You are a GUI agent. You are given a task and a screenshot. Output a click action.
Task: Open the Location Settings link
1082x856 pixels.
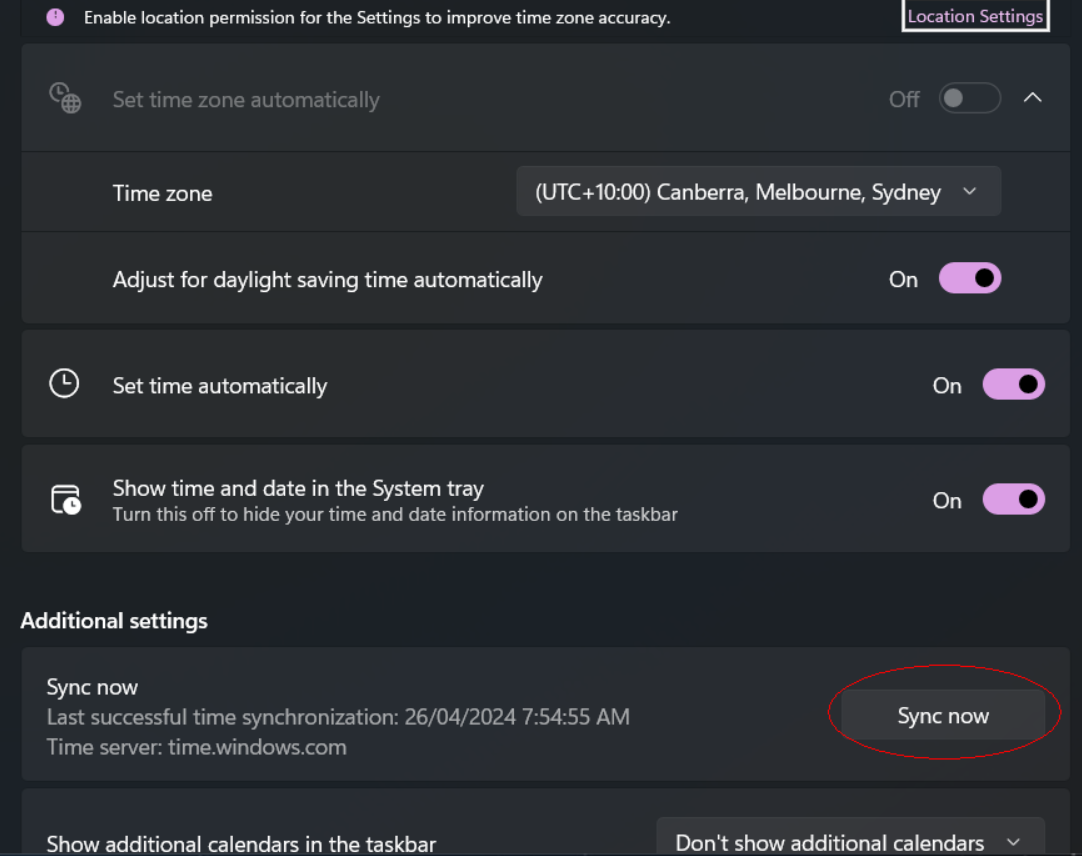pyautogui.click(x=975, y=16)
